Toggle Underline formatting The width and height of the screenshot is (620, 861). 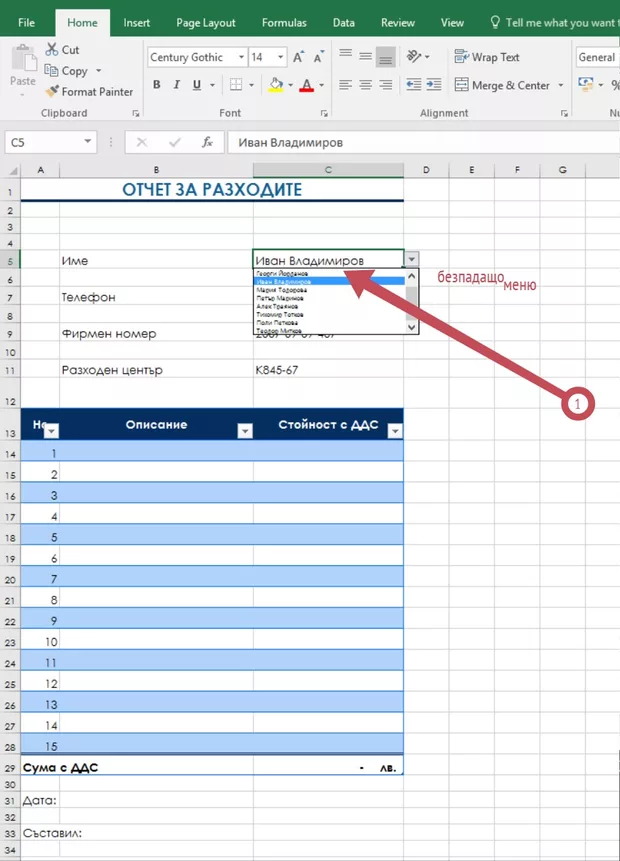(x=197, y=85)
